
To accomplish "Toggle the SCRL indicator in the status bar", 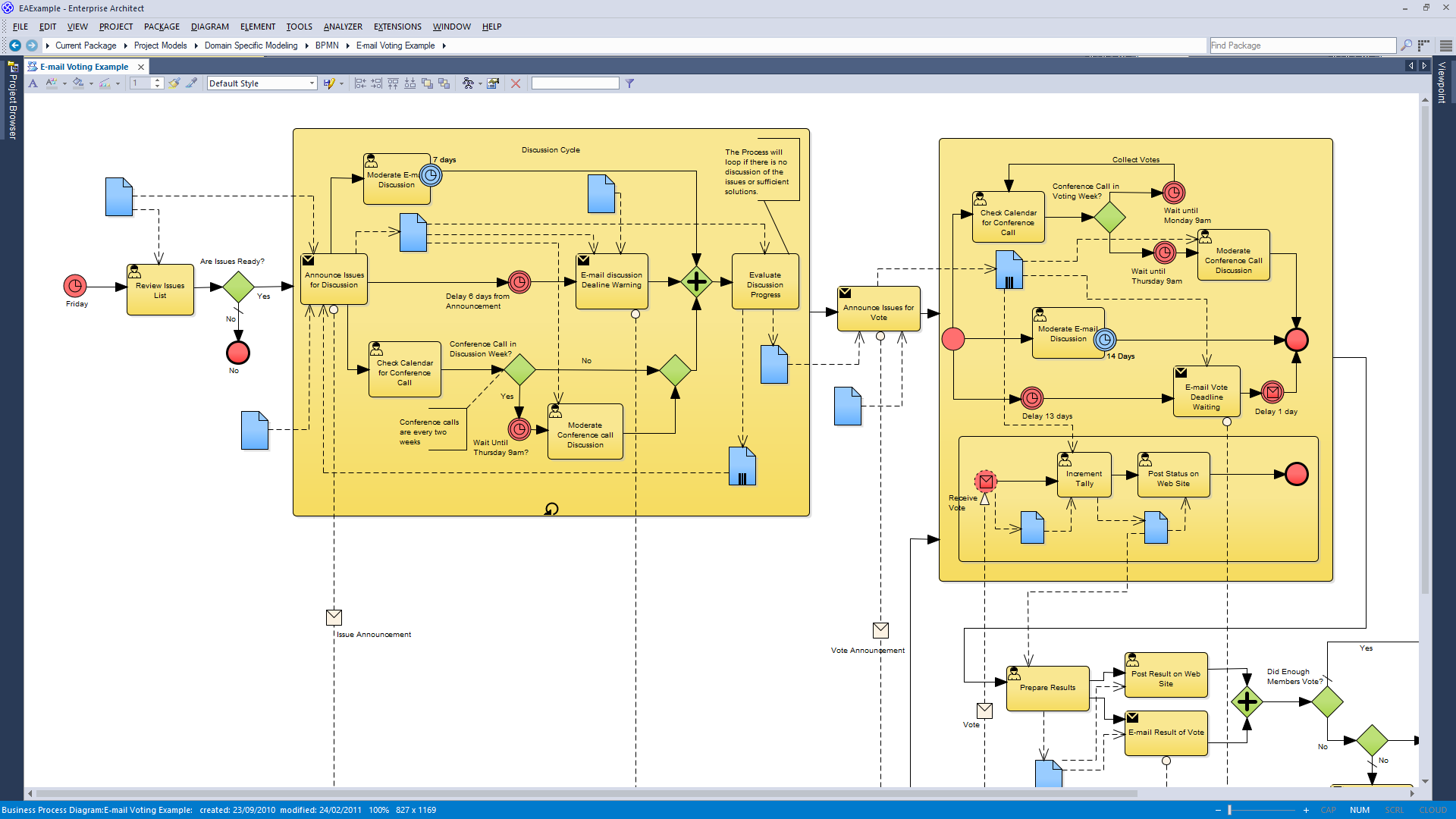I will click(1395, 810).
